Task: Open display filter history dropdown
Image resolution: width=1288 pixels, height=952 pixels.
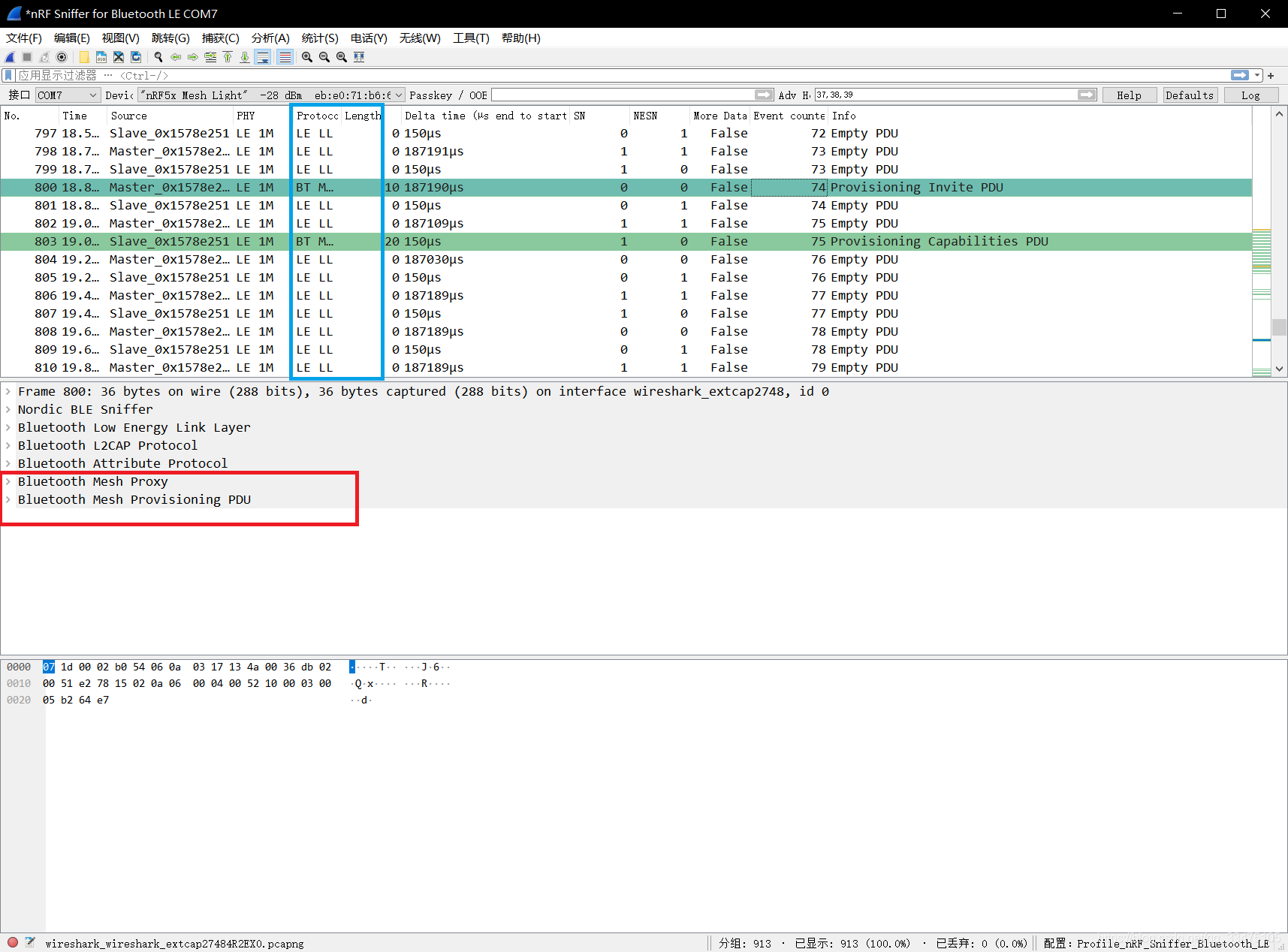Action: click(x=1257, y=75)
